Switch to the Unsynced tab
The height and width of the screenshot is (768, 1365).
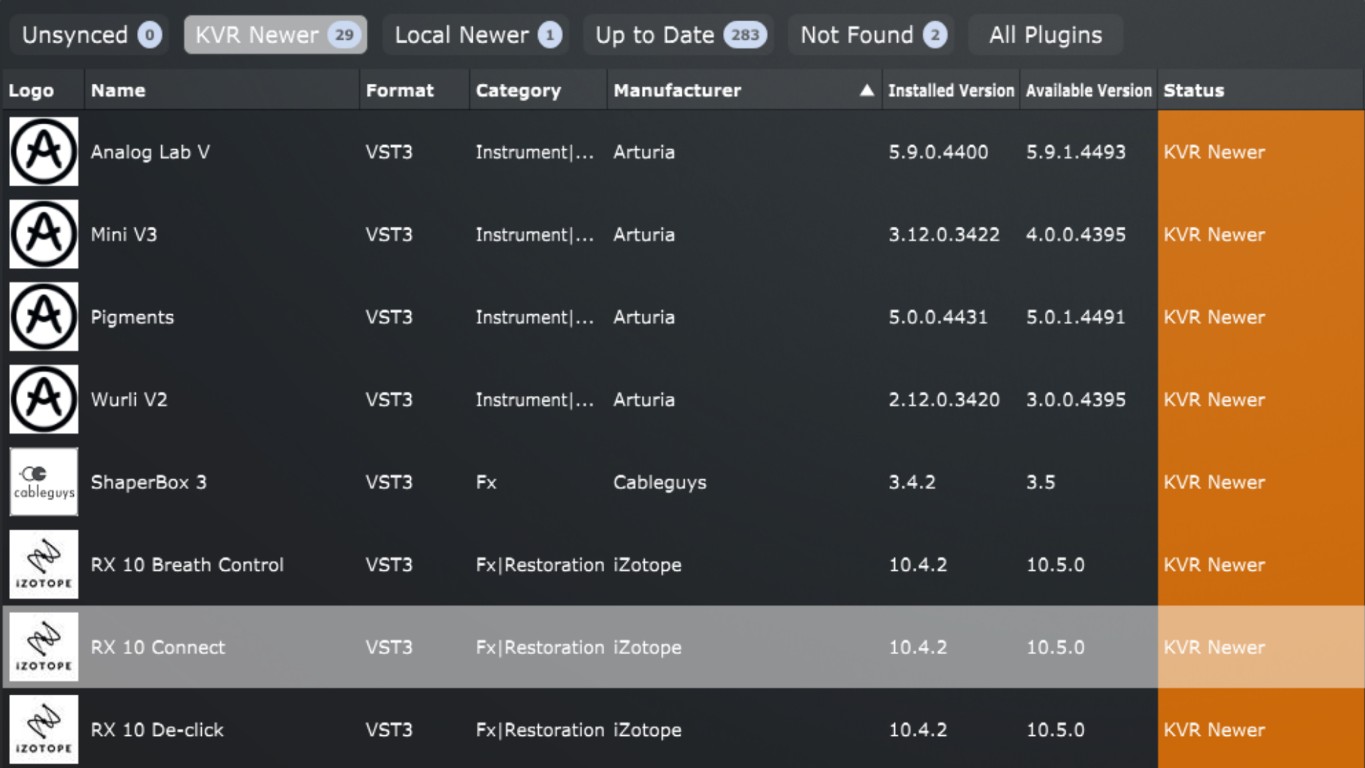coord(91,35)
